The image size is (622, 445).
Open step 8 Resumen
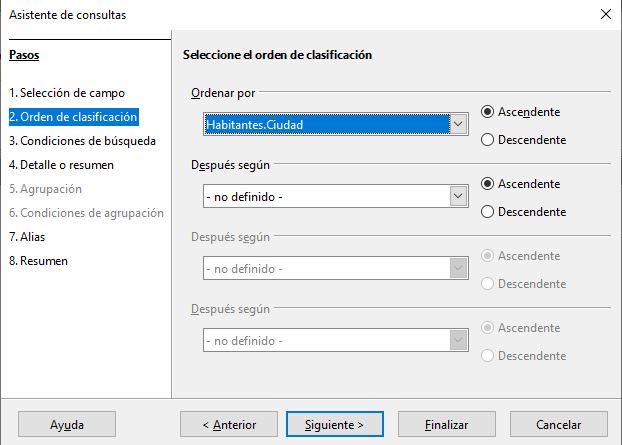point(38,261)
